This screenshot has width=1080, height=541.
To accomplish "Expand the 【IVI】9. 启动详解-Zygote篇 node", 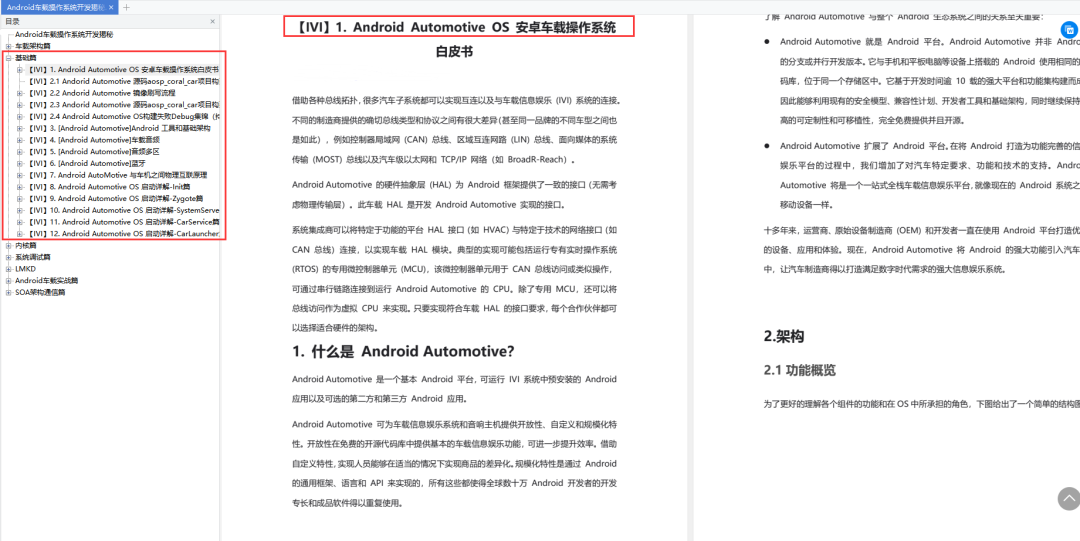I will tap(19, 198).
